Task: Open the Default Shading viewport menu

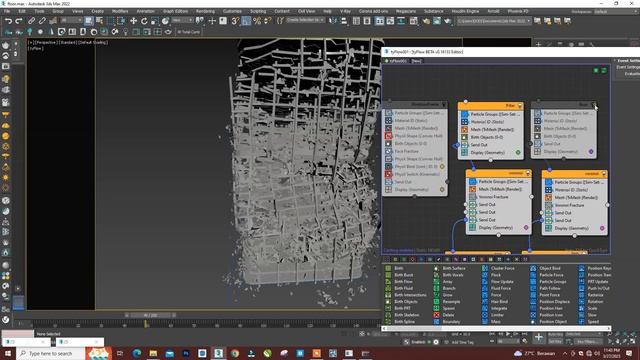Action: click(x=92, y=42)
